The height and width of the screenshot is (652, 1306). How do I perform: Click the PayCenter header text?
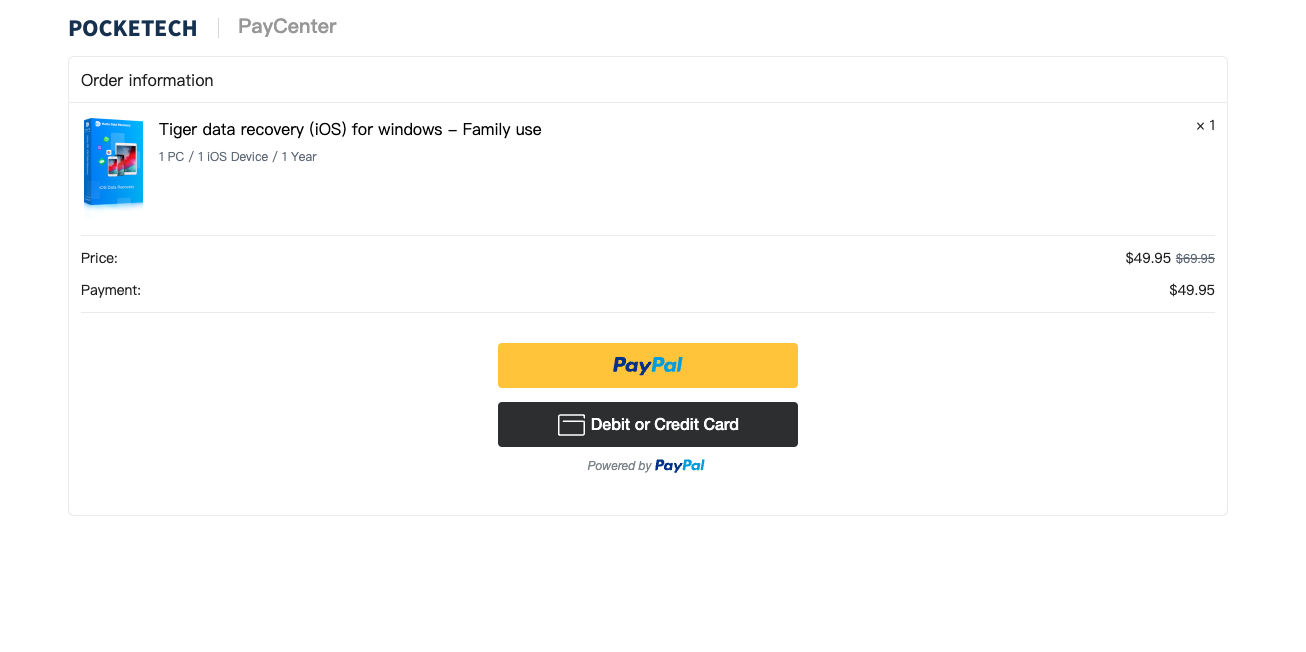[x=287, y=26]
